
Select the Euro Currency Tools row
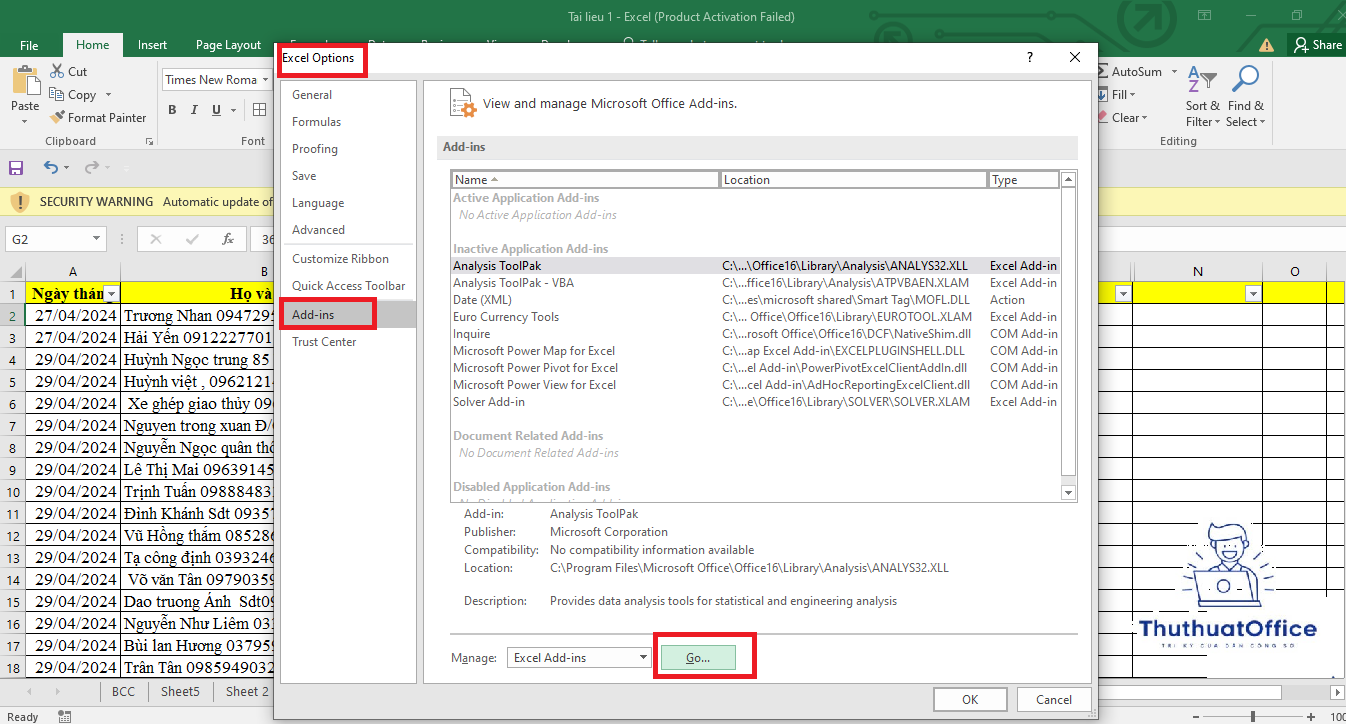click(x=755, y=317)
